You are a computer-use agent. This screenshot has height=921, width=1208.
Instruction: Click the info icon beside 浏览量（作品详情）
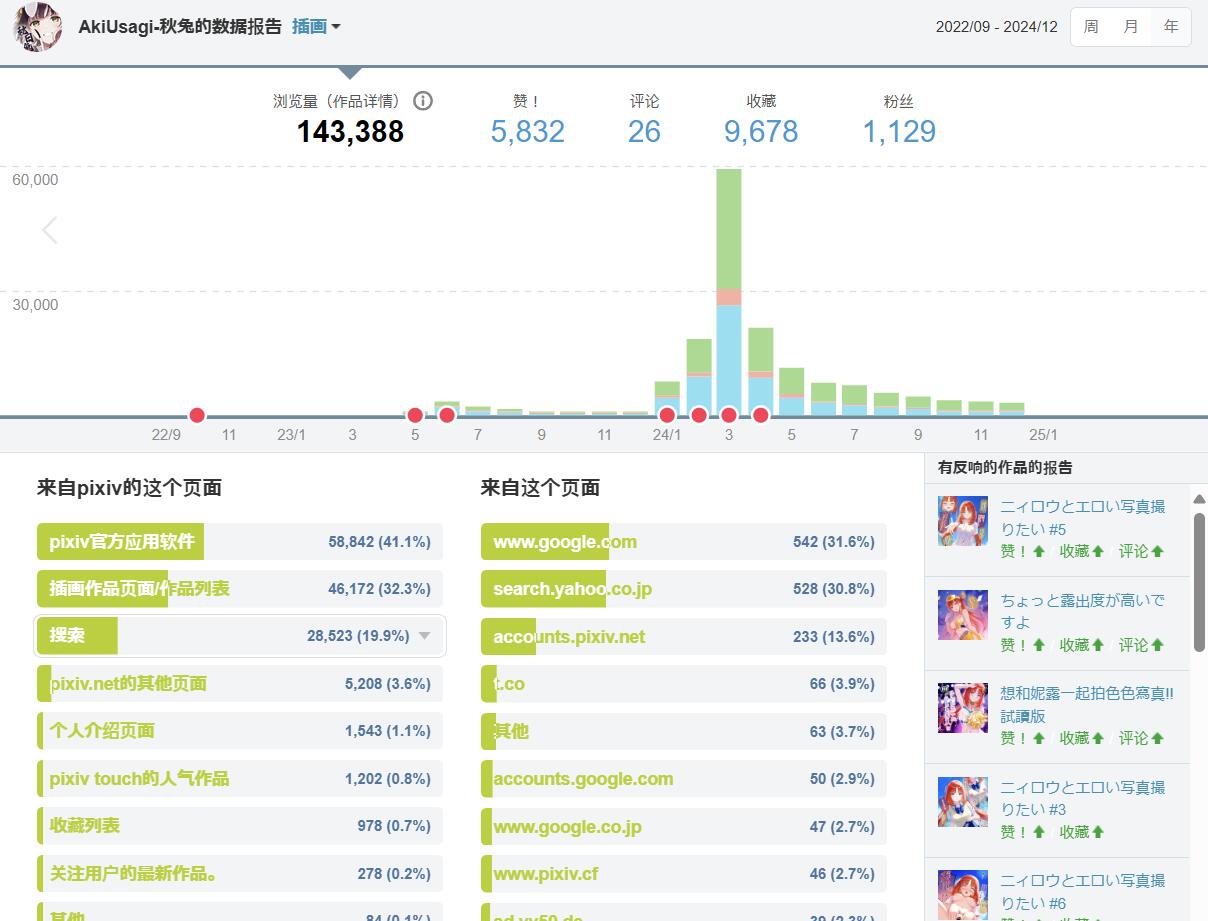click(423, 101)
